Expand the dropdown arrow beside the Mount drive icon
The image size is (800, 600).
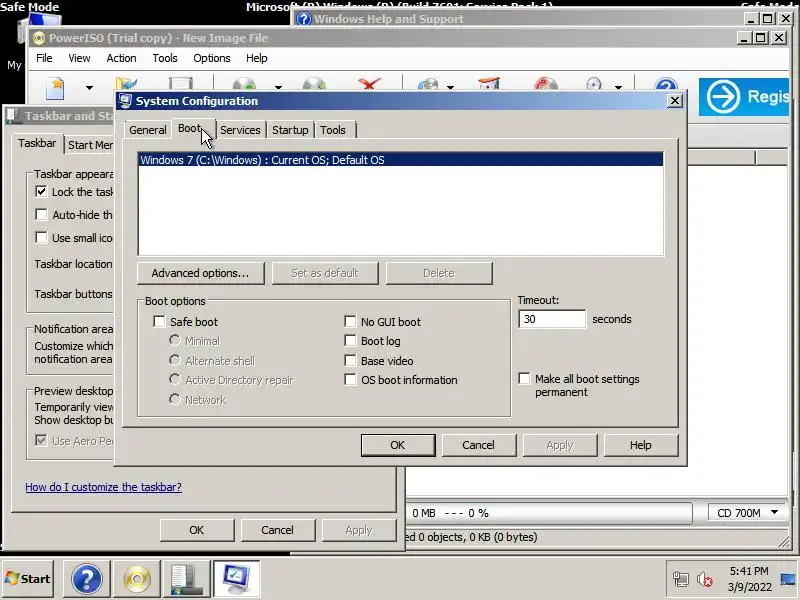pyautogui.click(x=618, y=87)
